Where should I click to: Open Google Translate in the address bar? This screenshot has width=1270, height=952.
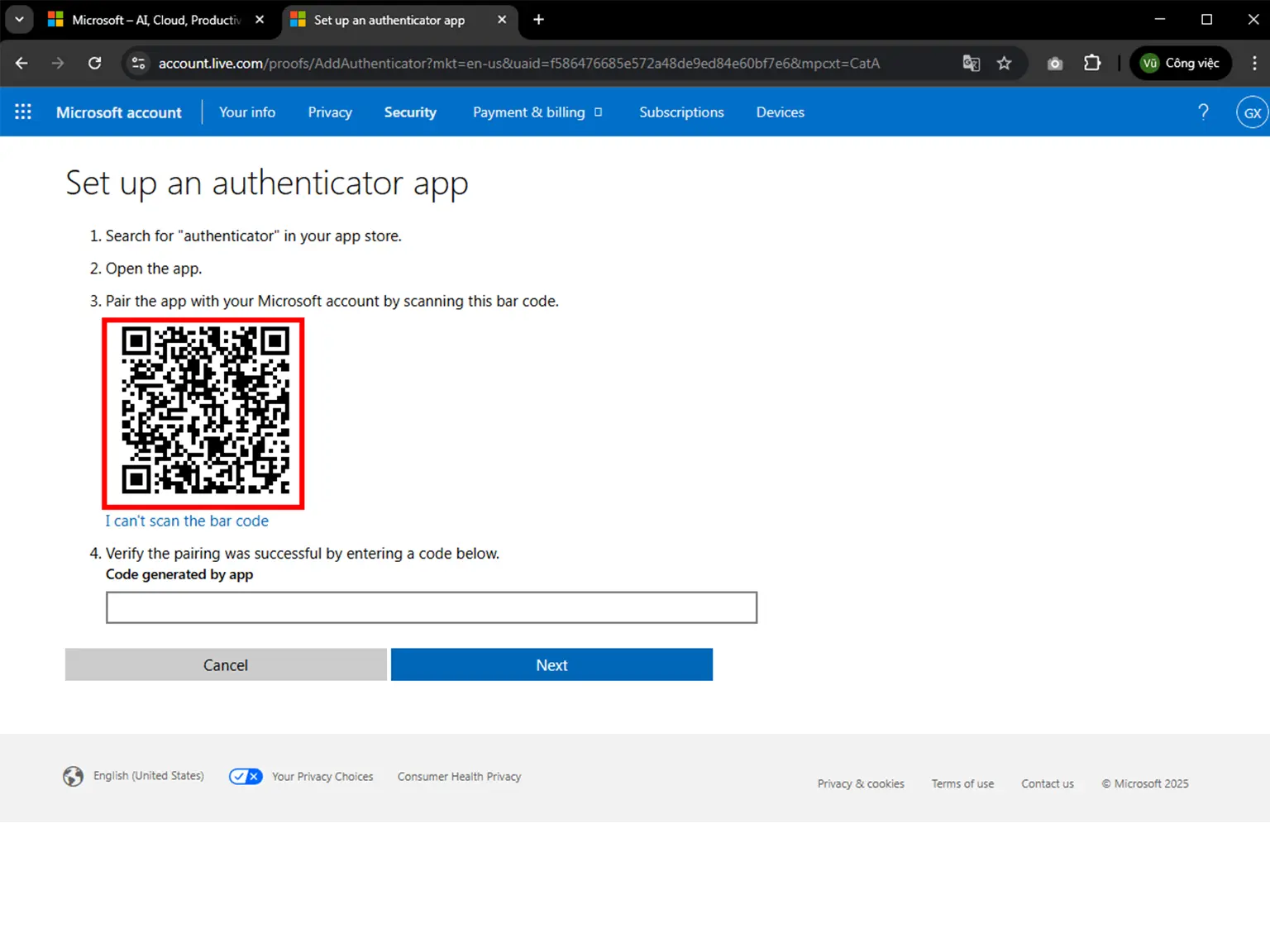[971, 63]
